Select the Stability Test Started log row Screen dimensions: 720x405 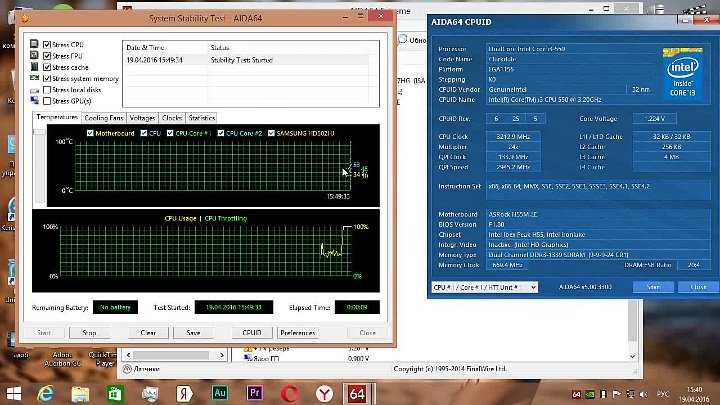pyautogui.click(x=247, y=60)
